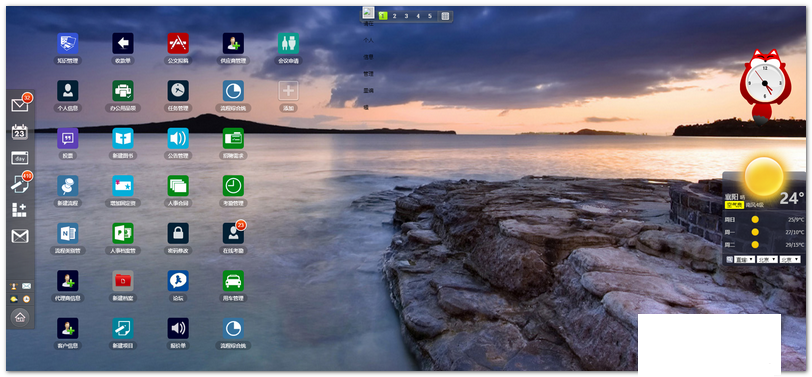Screen dimensions: 812x377
Task: Click the yellow 空气质 air quality badge
Action: pos(734,205)
